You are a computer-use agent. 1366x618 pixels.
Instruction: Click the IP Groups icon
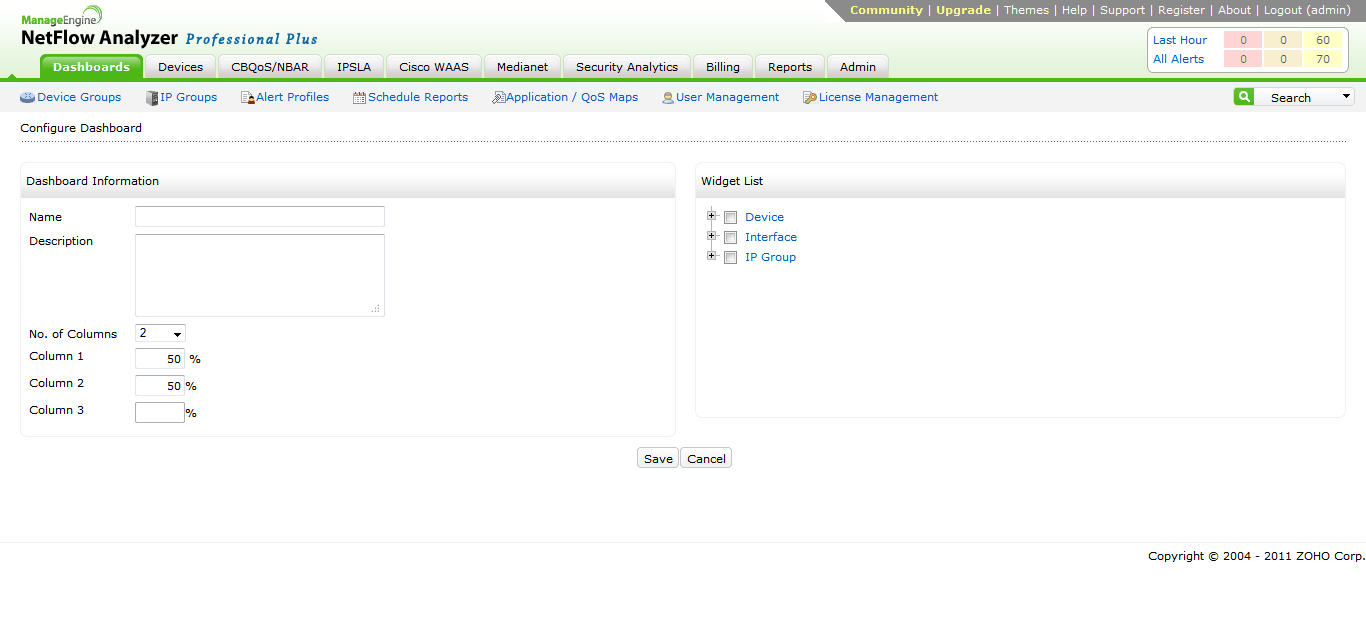[152, 98]
